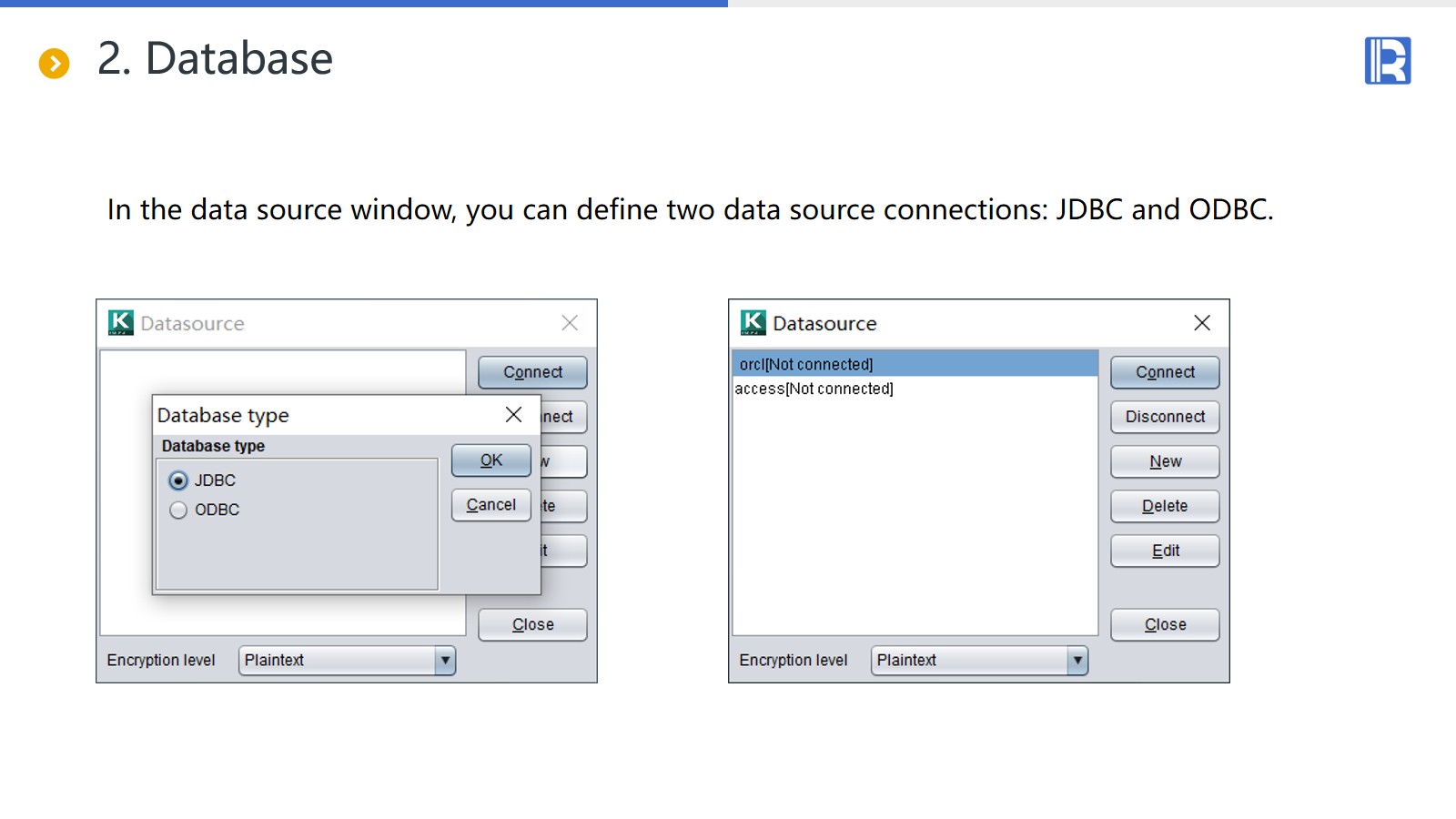Create a datasource with the New button

point(1165,461)
